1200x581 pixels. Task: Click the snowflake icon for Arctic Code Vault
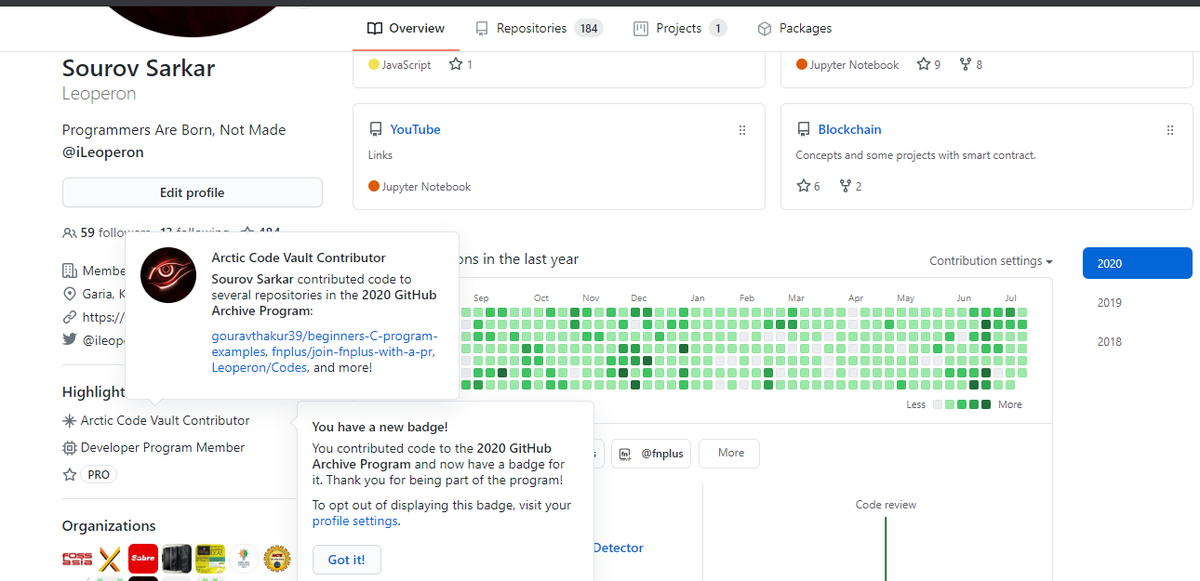click(x=69, y=421)
